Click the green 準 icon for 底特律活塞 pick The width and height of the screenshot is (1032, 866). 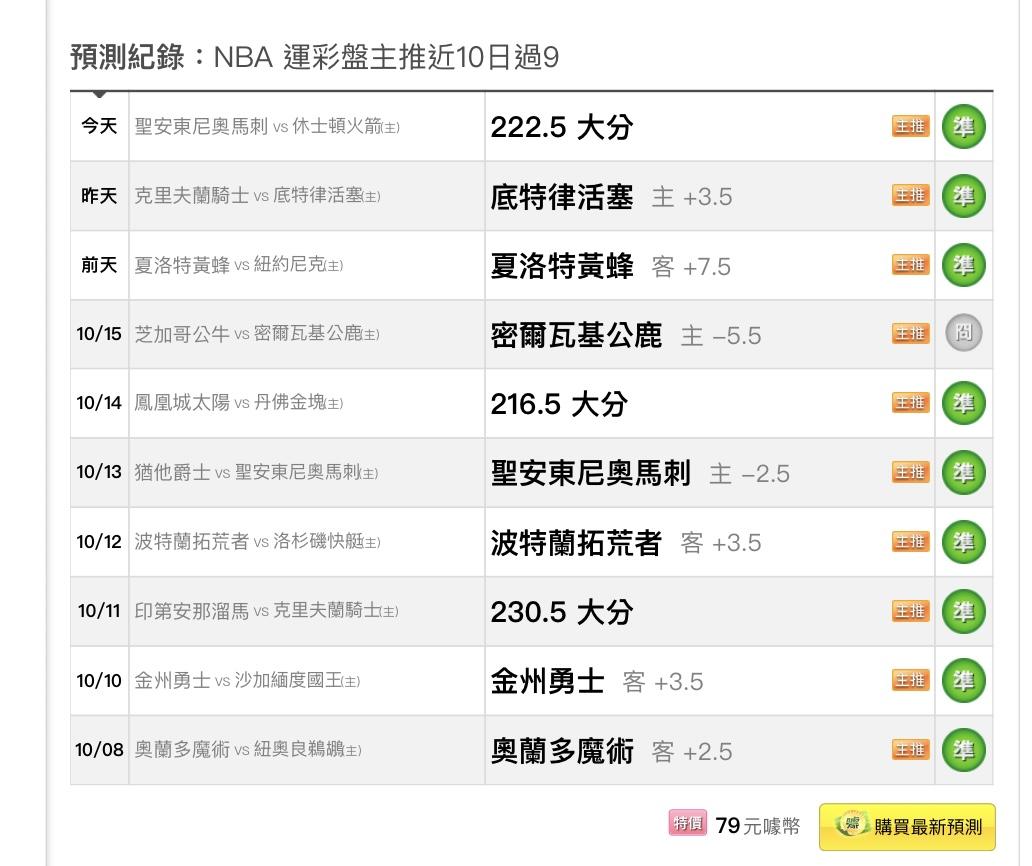(x=964, y=196)
